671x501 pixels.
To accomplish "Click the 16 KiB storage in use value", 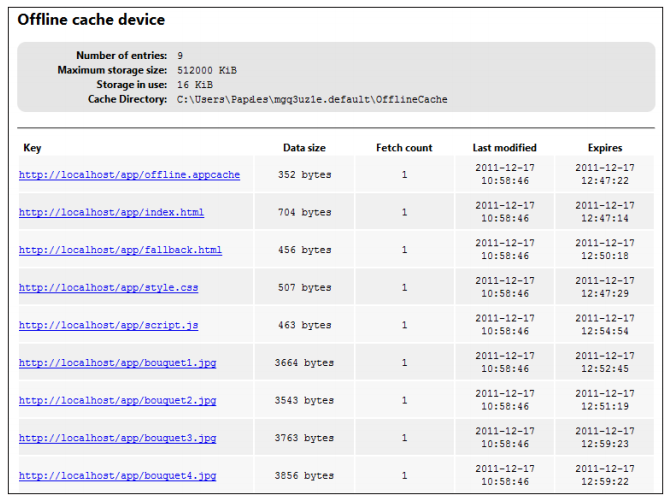I will [x=194, y=85].
